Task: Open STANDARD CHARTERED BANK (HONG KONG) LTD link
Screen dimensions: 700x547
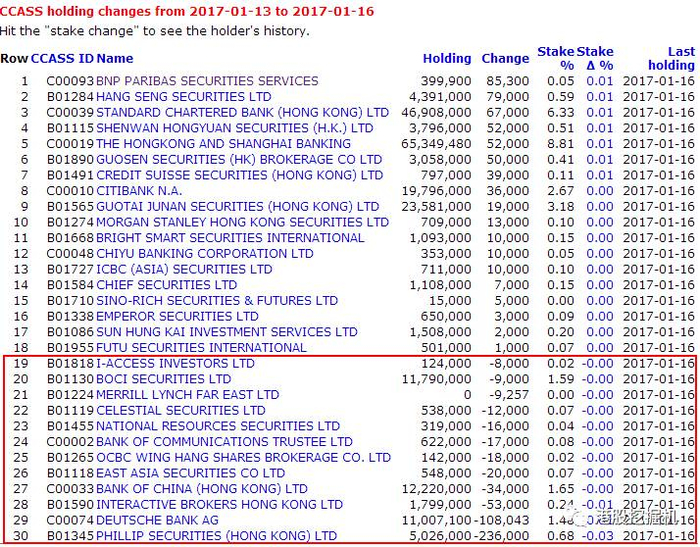Action: (242, 112)
